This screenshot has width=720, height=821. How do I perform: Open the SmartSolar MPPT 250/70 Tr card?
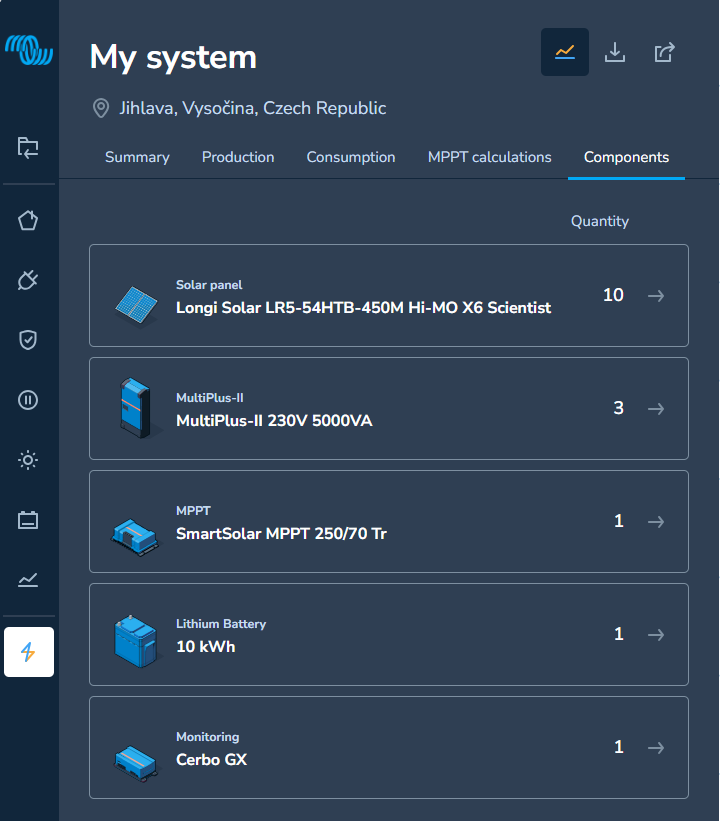[x=389, y=522]
